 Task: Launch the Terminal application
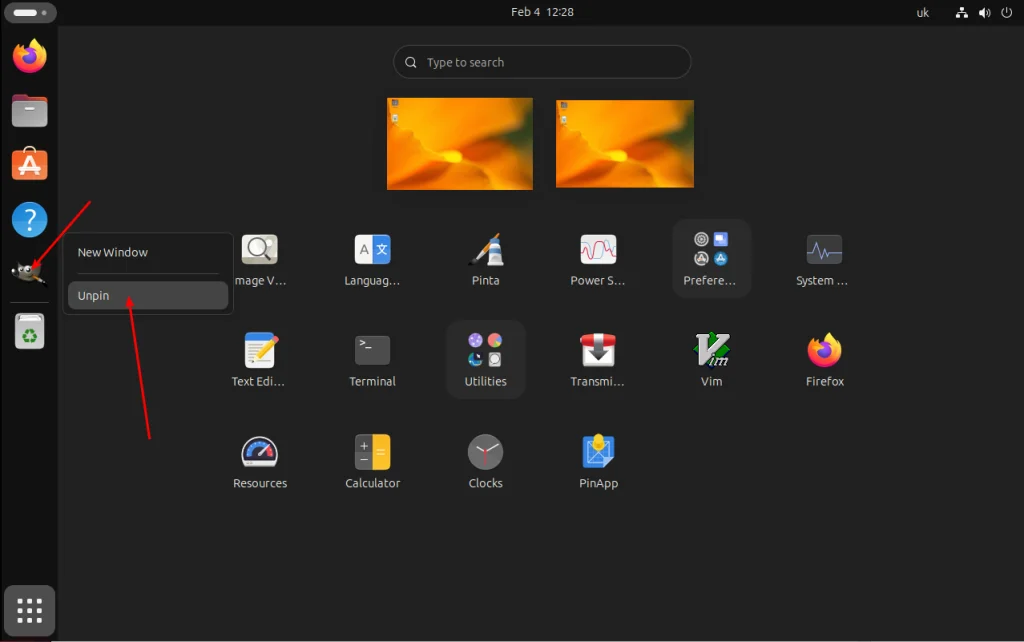372,351
